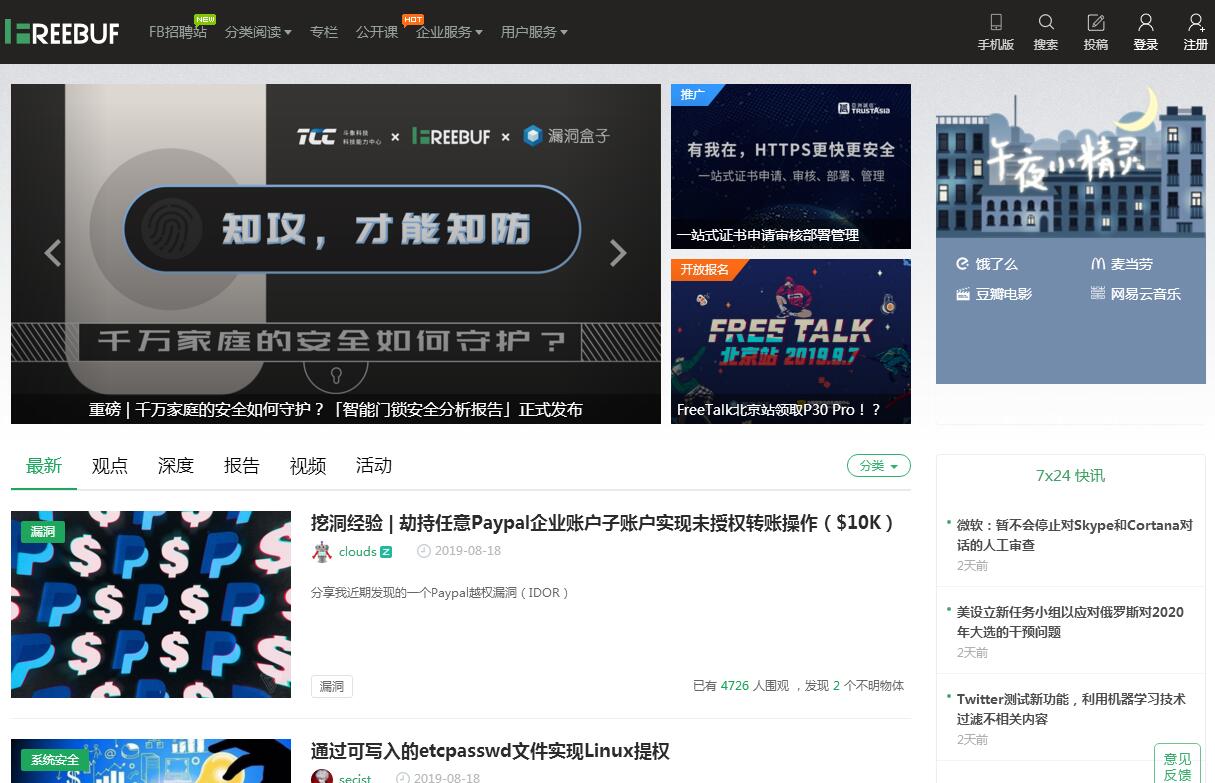Click the search (搜索) magnifier icon
1215x783 pixels.
[x=1046, y=23]
